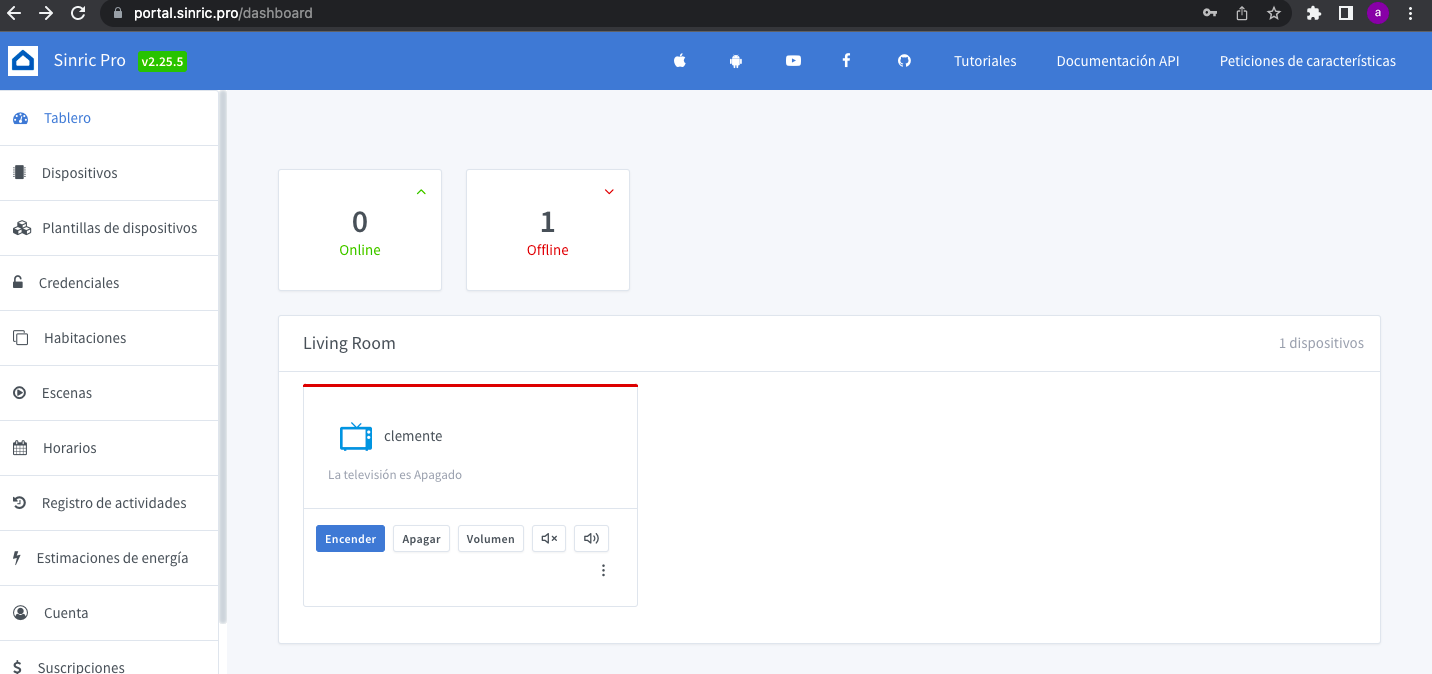Click the browser address bar URL

[x=223, y=13]
